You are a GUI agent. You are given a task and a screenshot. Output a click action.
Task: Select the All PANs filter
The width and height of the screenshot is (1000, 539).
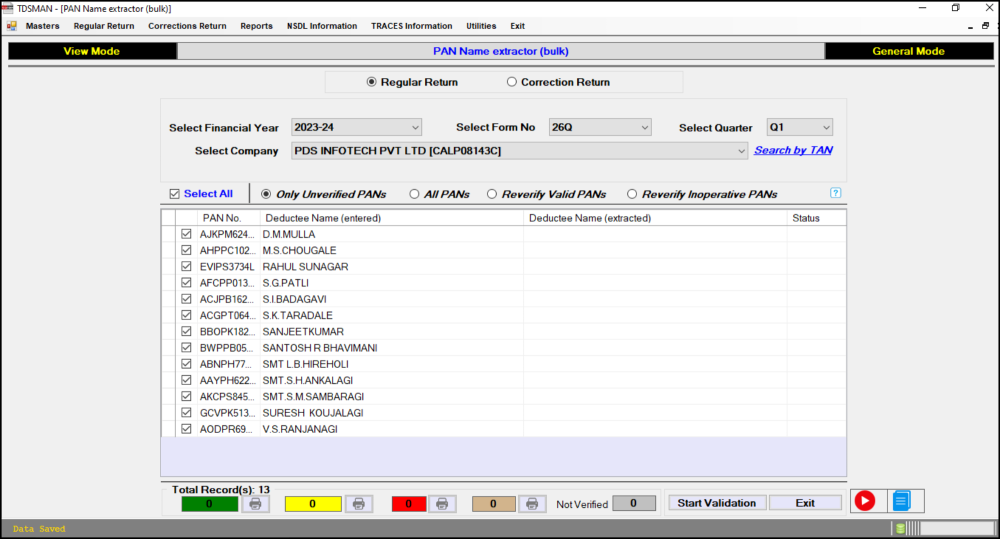pyautogui.click(x=414, y=194)
